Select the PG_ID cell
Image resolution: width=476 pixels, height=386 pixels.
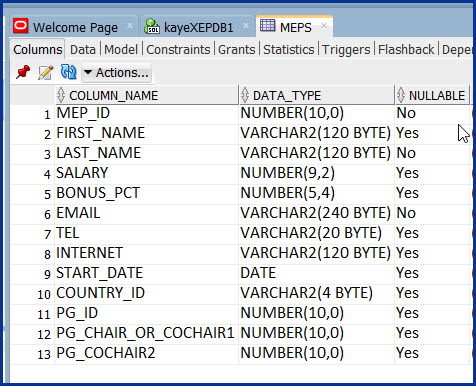[146, 314]
